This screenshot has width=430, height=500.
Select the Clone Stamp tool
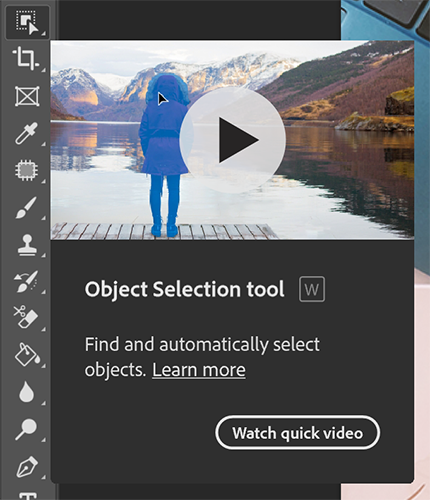(27, 245)
